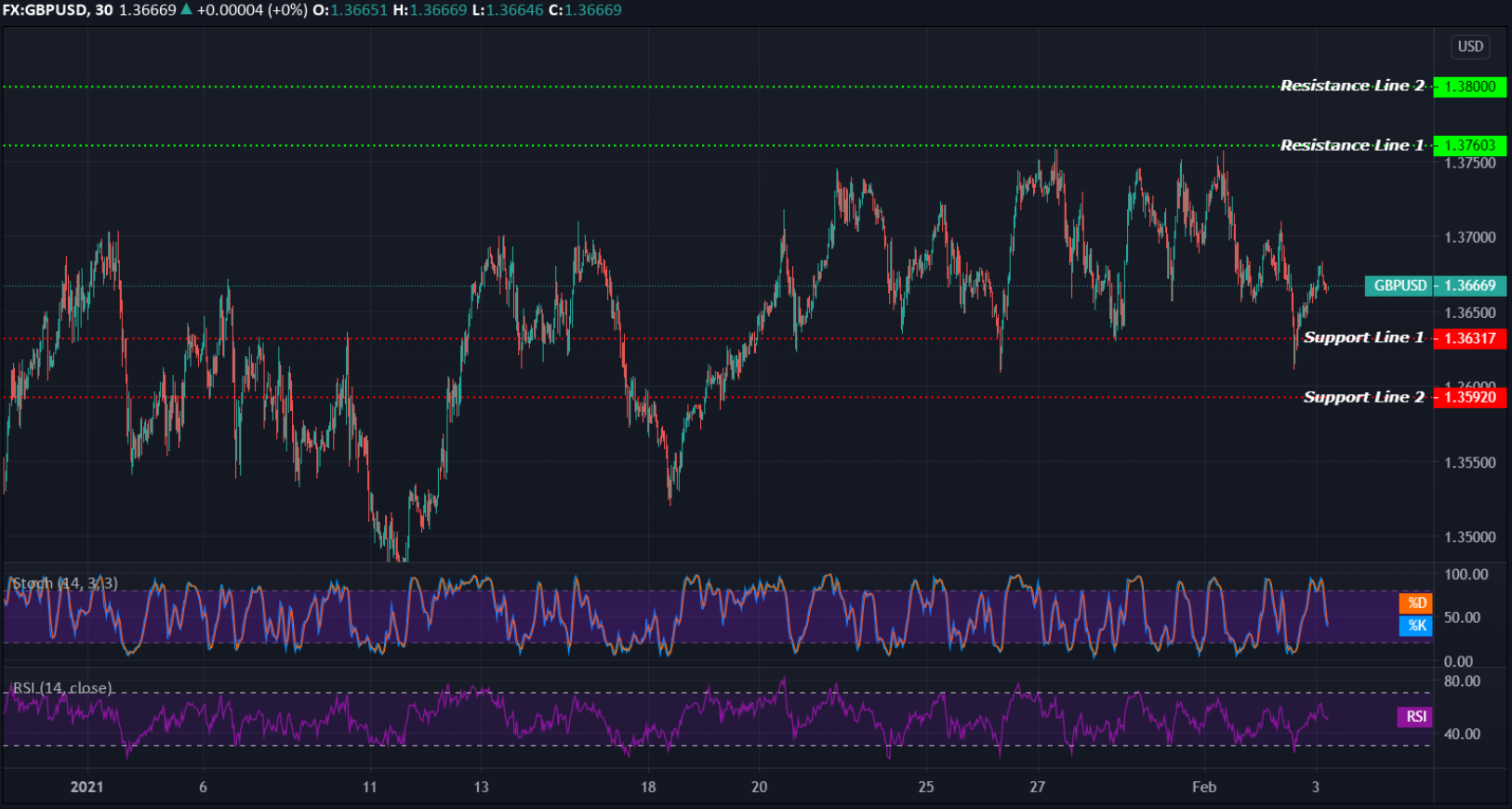Click the +0.00004 (+0%) change value
The image size is (1512, 809).
point(251,10)
